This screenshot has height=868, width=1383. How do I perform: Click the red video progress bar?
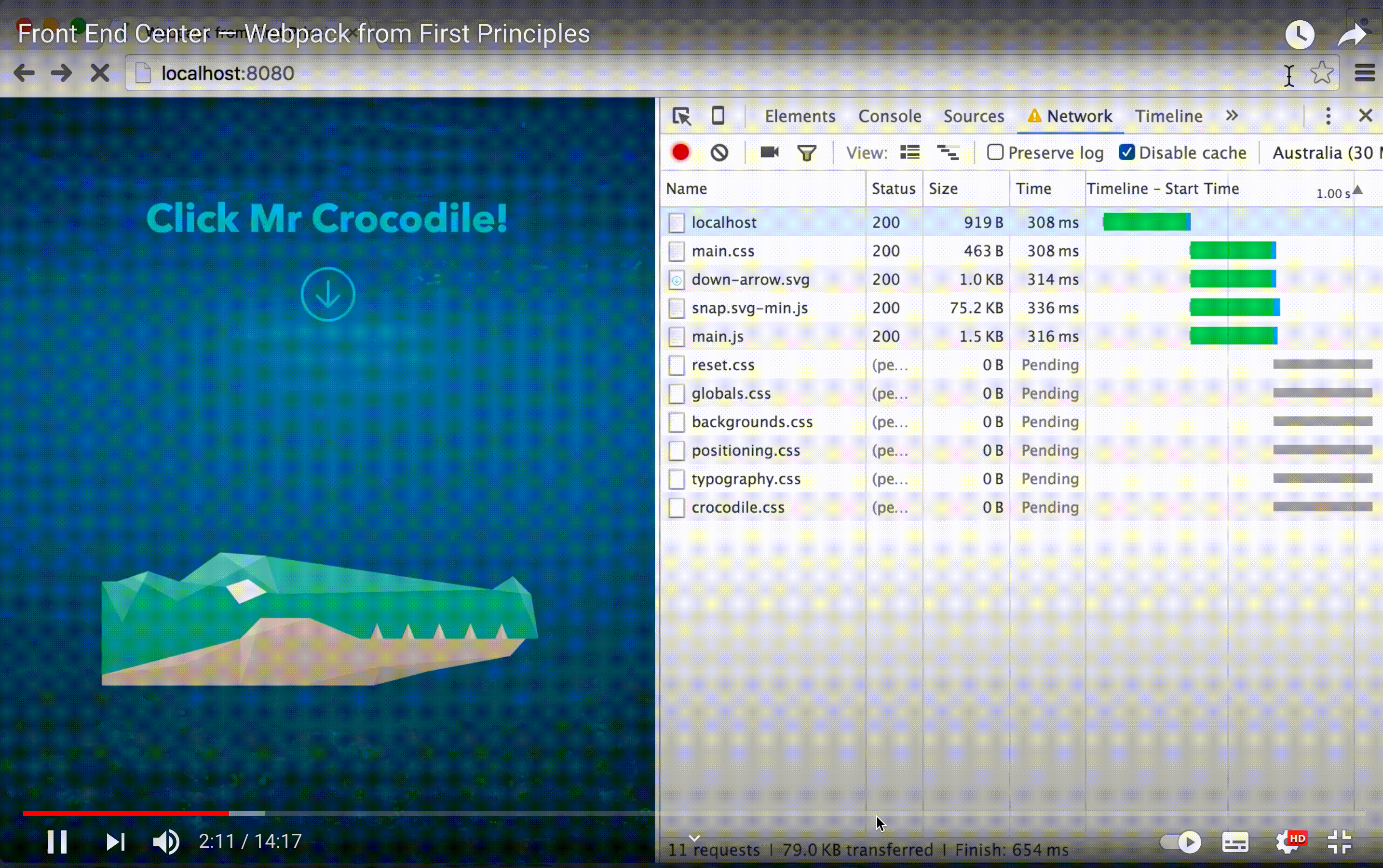coord(126,813)
